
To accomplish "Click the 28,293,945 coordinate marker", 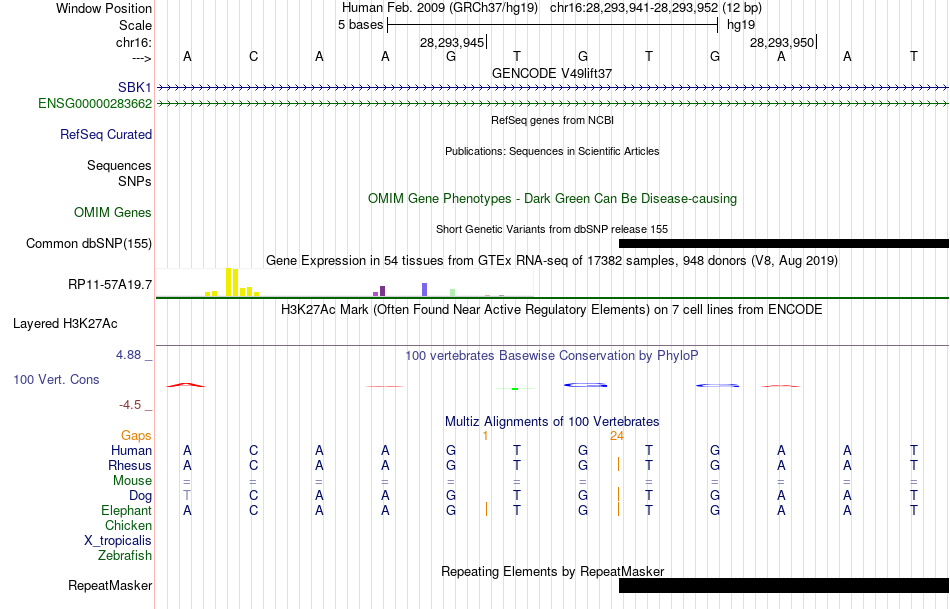I will pyautogui.click(x=453, y=42).
